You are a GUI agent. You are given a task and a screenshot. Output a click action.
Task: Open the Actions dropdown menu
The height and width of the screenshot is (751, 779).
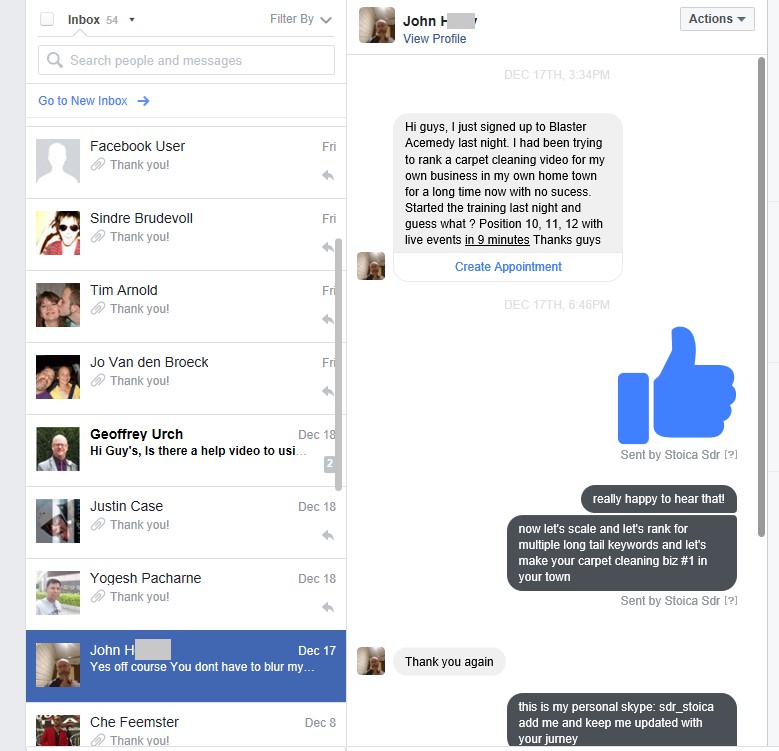click(717, 19)
